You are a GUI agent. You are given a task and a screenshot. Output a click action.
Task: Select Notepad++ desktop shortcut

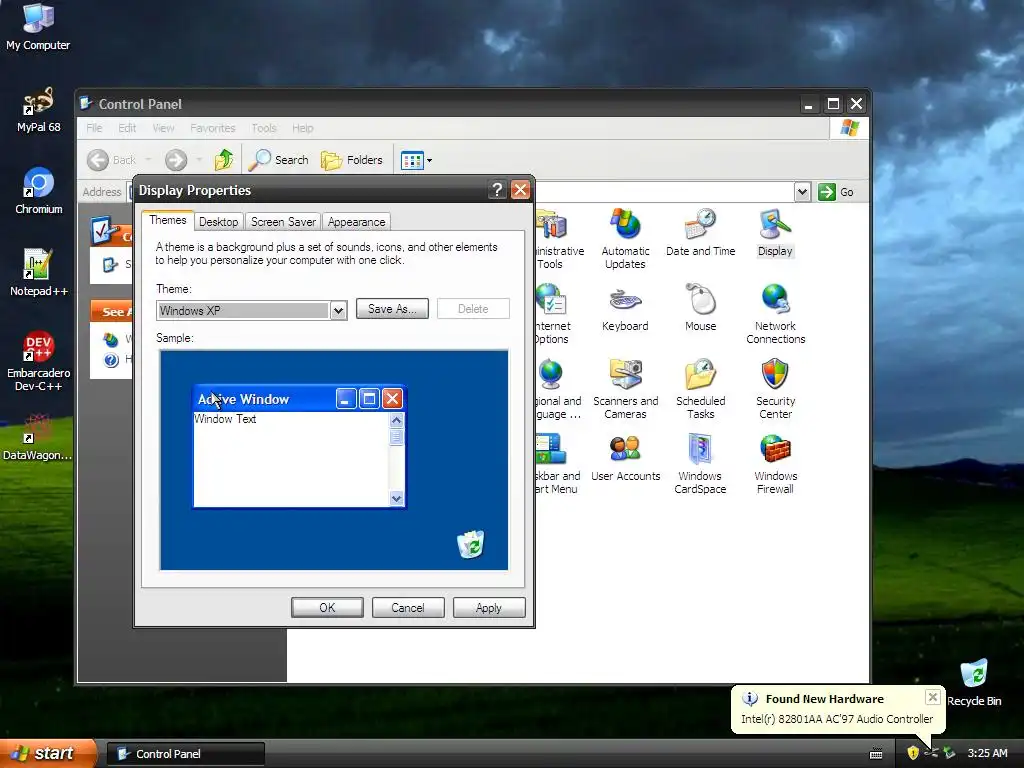[x=38, y=273]
